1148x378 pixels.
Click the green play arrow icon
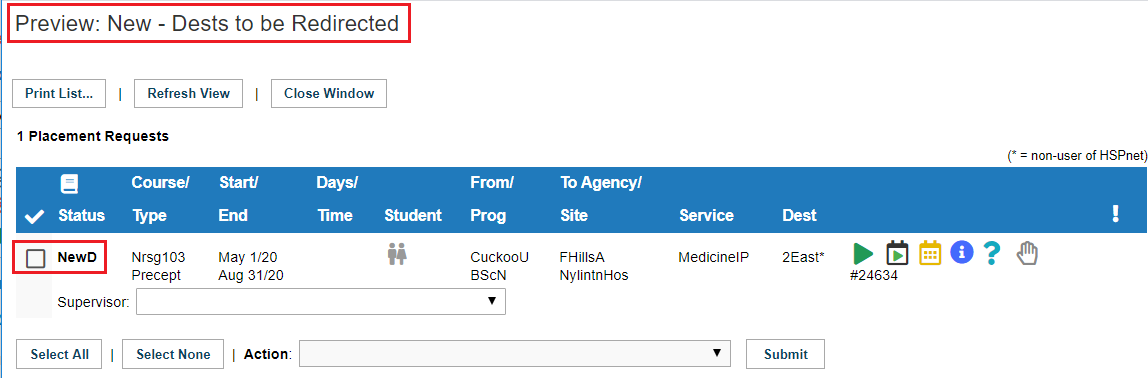coord(863,253)
